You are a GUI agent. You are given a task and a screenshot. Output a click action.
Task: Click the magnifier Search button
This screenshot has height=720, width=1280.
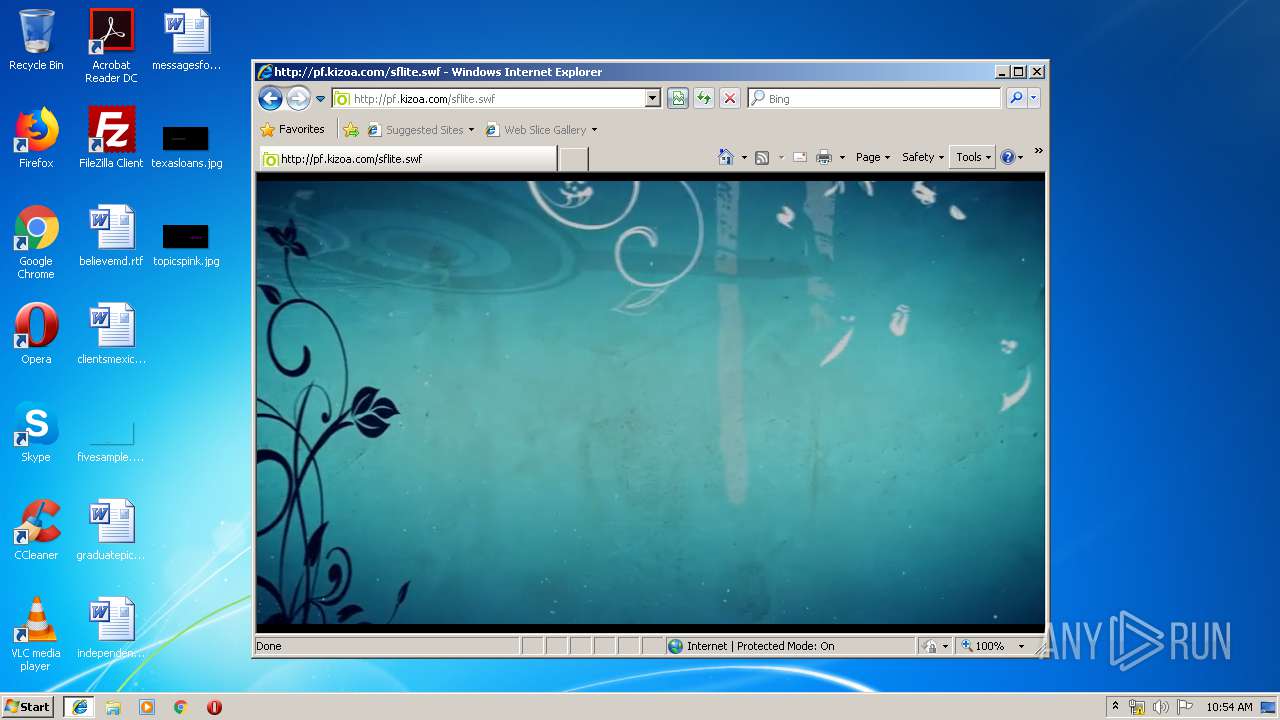point(1016,98)
